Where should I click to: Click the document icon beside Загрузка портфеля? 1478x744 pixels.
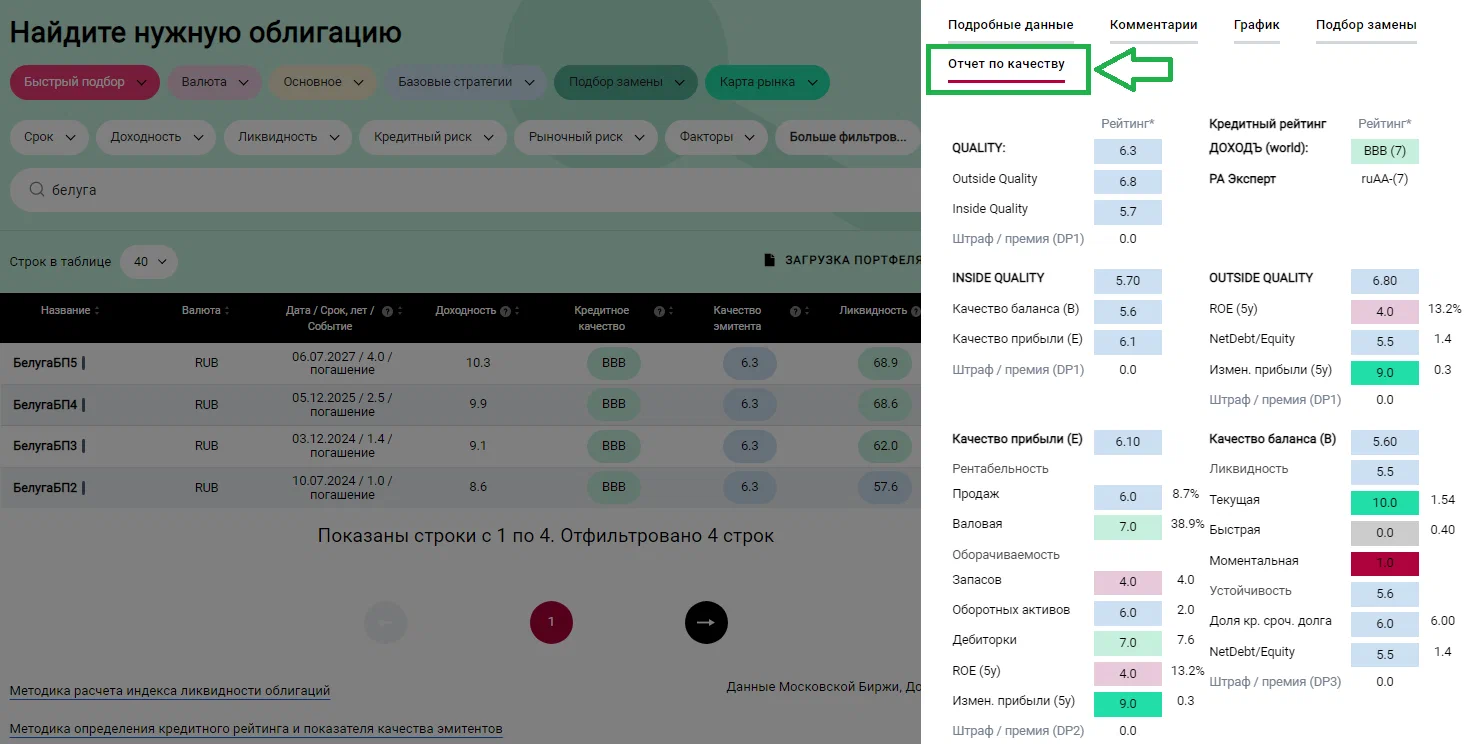coord(769,261)
